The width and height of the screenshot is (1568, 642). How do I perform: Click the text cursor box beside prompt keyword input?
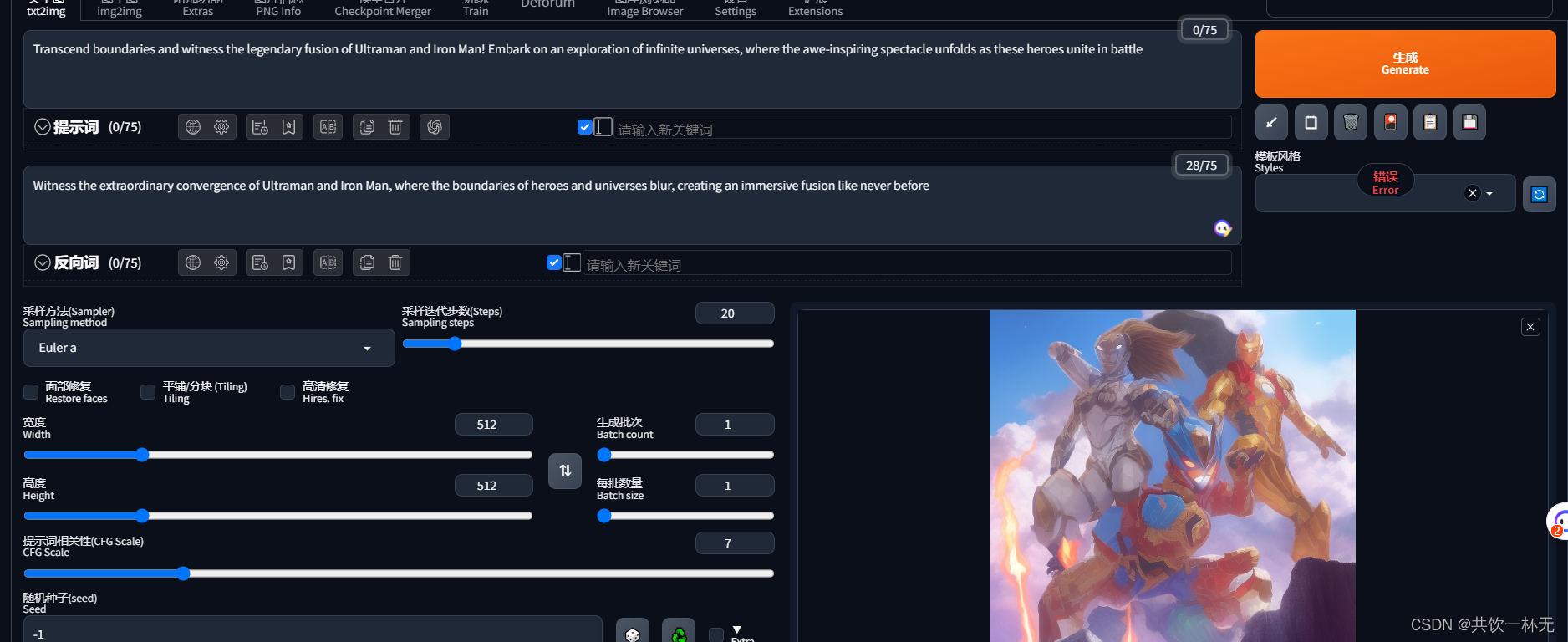603,127
